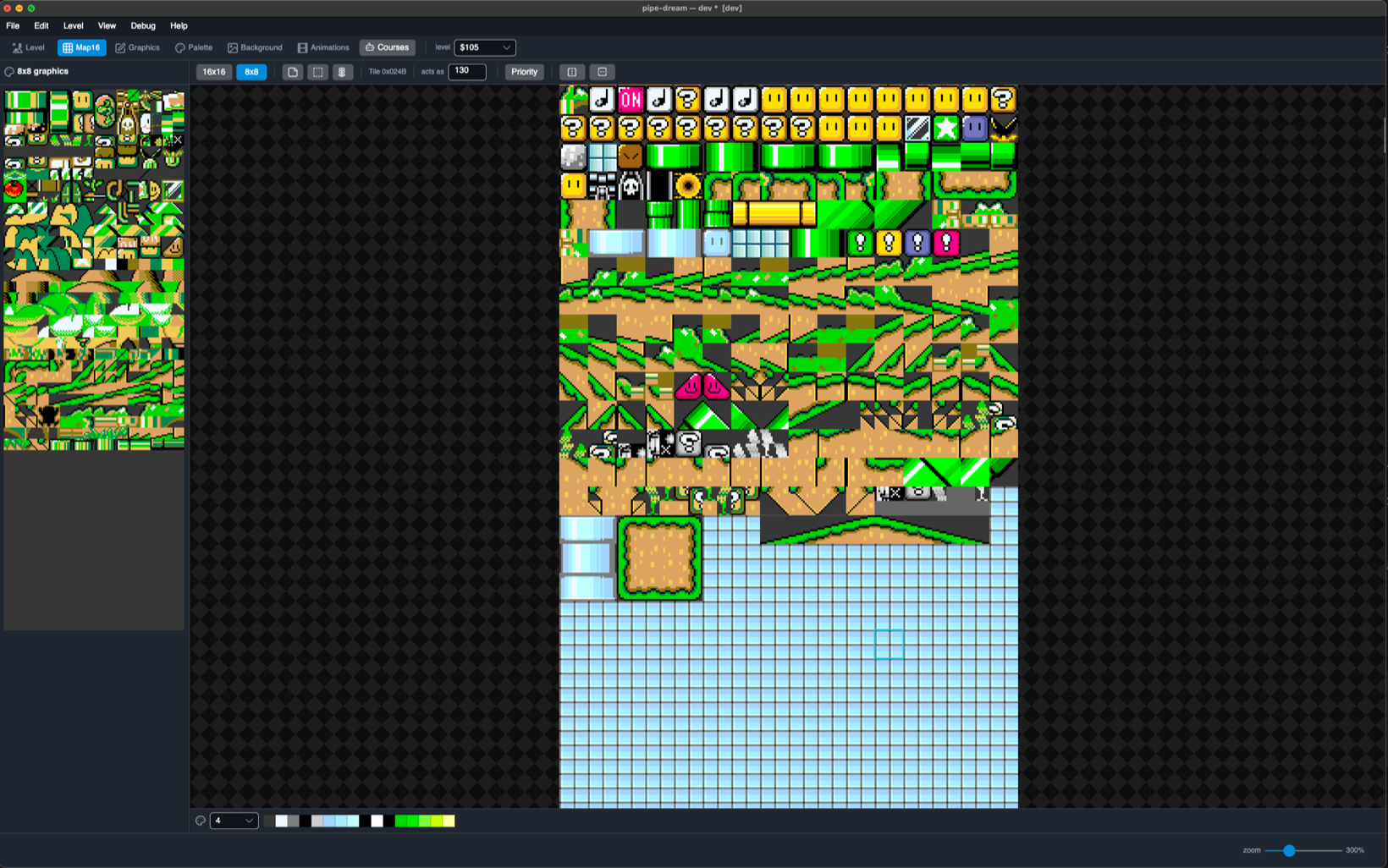Screen dimensions: 1388x868
Task: Select the pink ON switch block tile
Action: [x=631, y=100]
